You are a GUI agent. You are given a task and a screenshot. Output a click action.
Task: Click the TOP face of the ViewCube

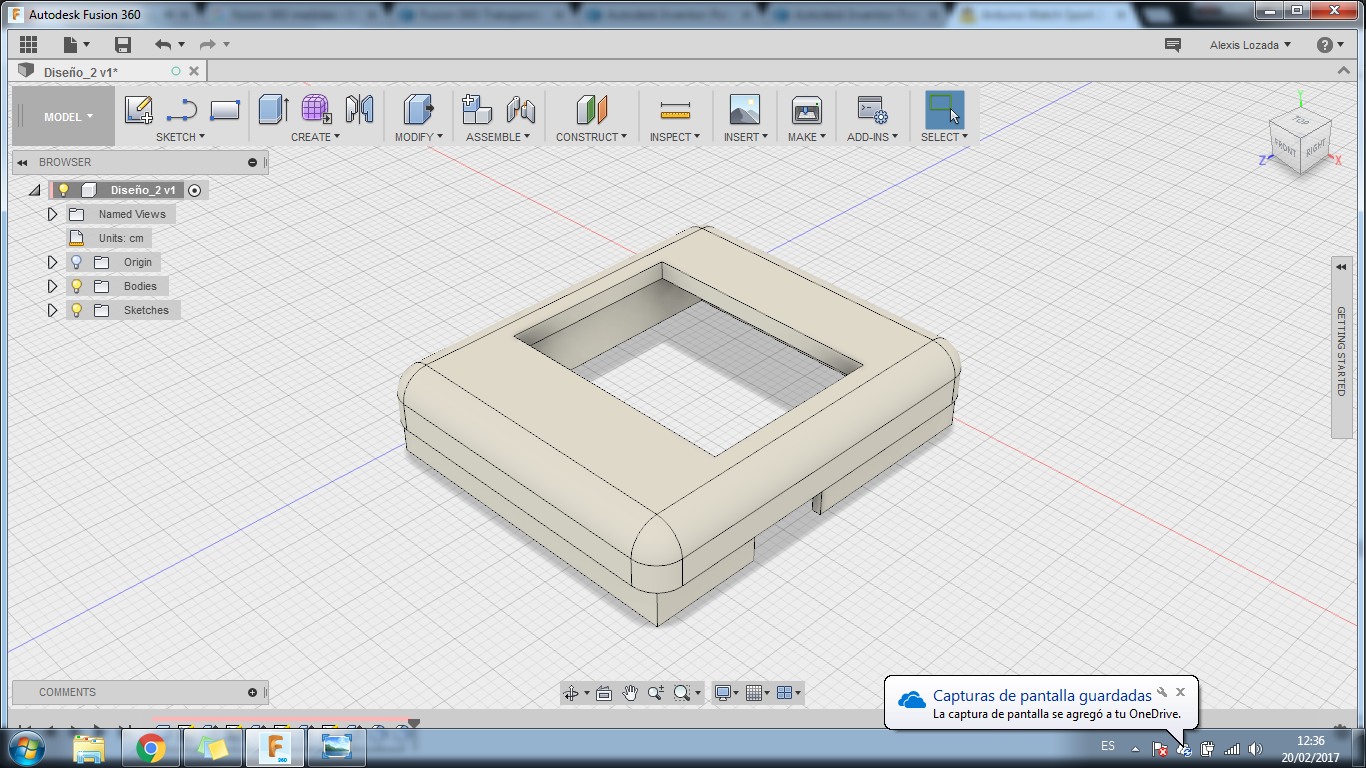(x=1301, y=120)
